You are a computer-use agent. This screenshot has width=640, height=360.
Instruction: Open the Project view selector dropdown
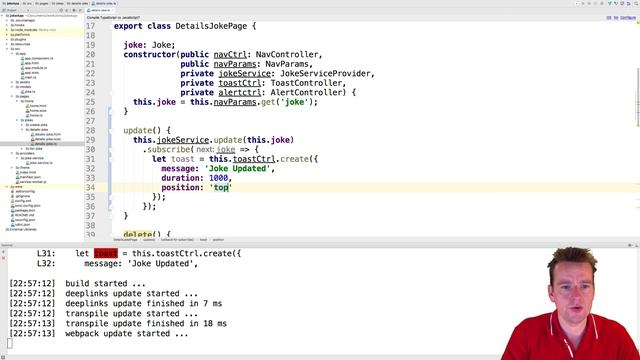pos(28,10)
